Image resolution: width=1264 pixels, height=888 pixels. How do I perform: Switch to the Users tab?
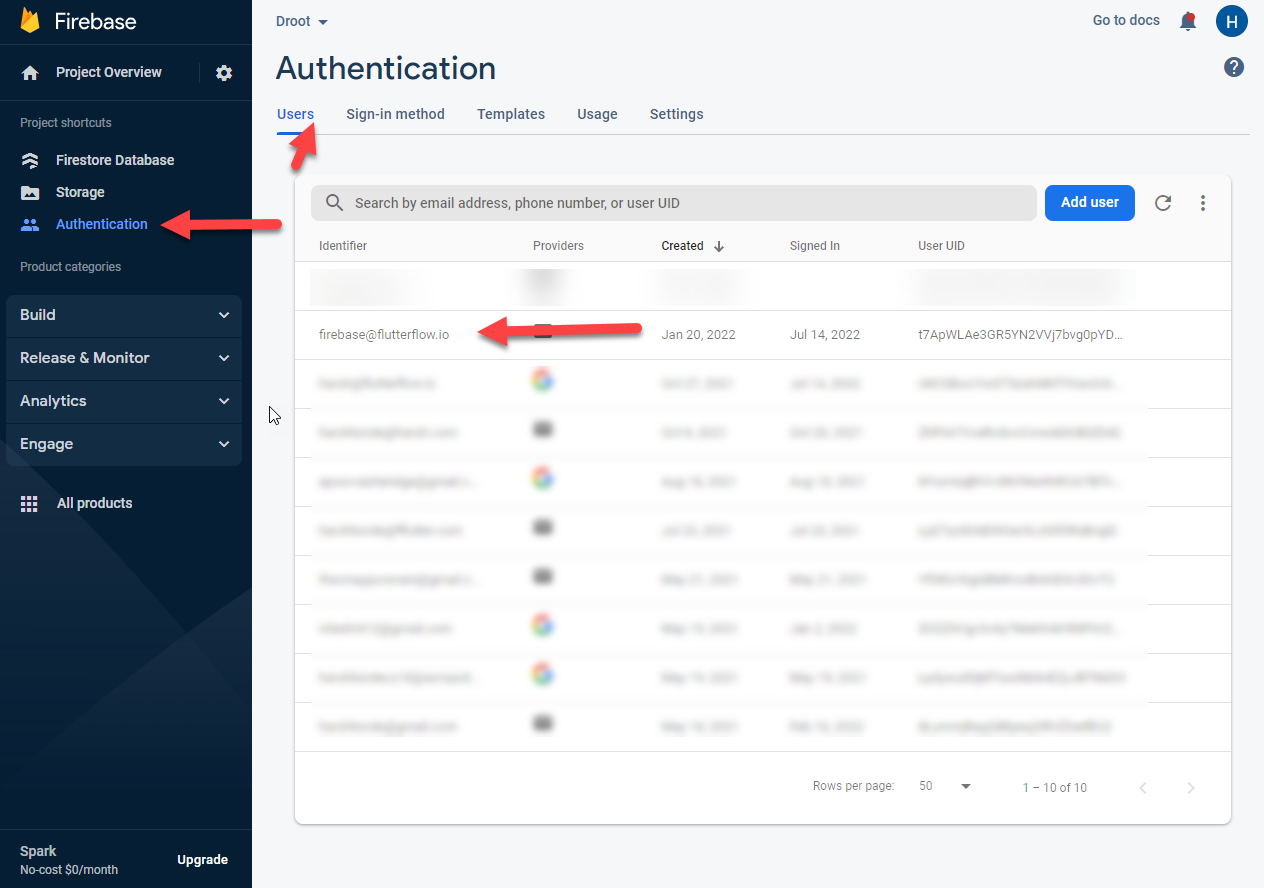coord(296,114)
